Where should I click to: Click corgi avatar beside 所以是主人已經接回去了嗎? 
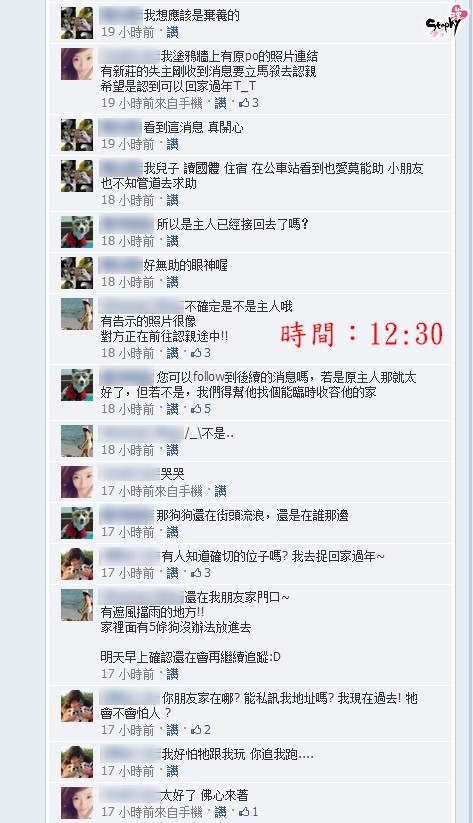[x=77, y=231]
